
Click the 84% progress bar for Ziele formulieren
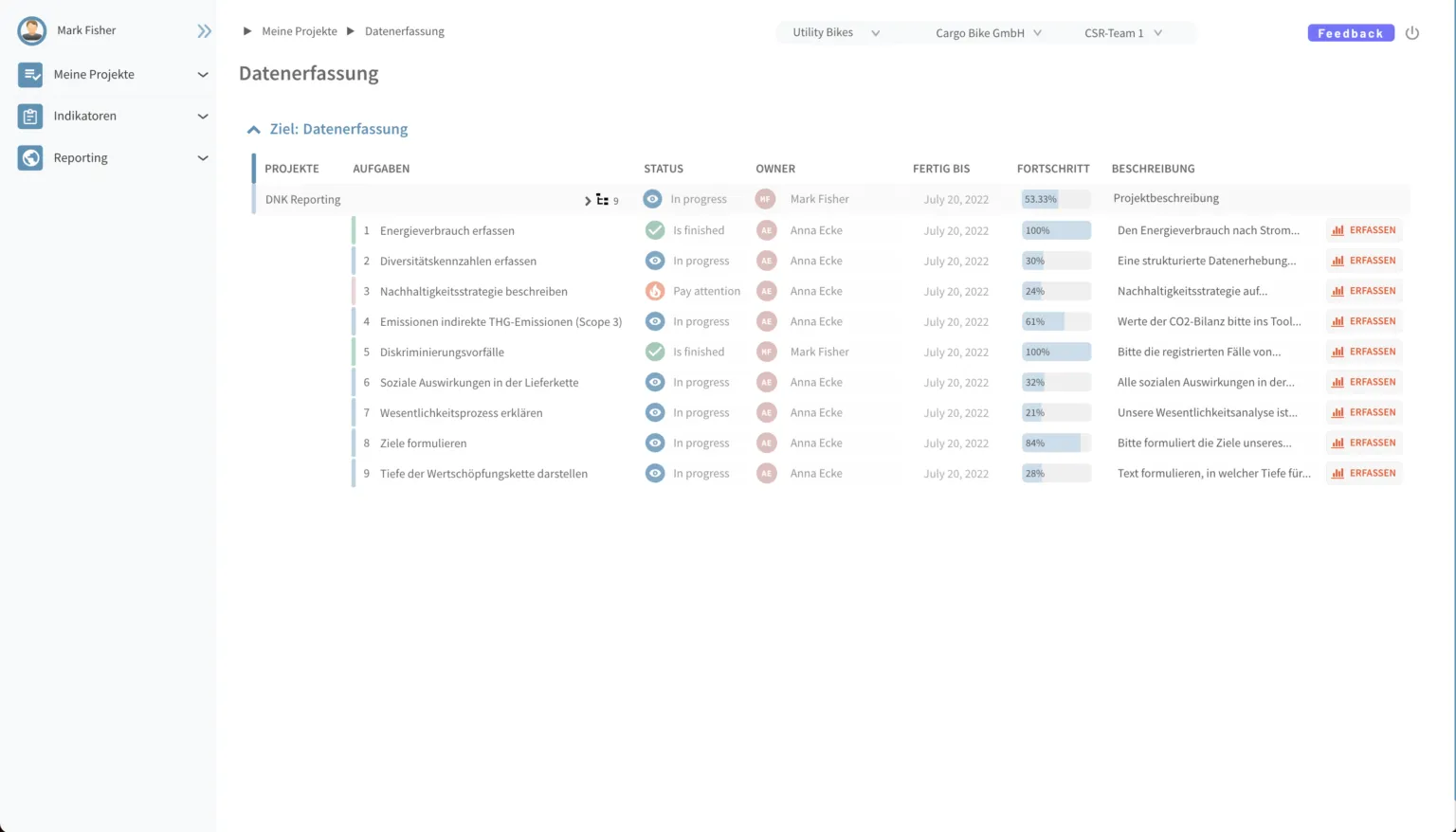tap(1056, 443)
